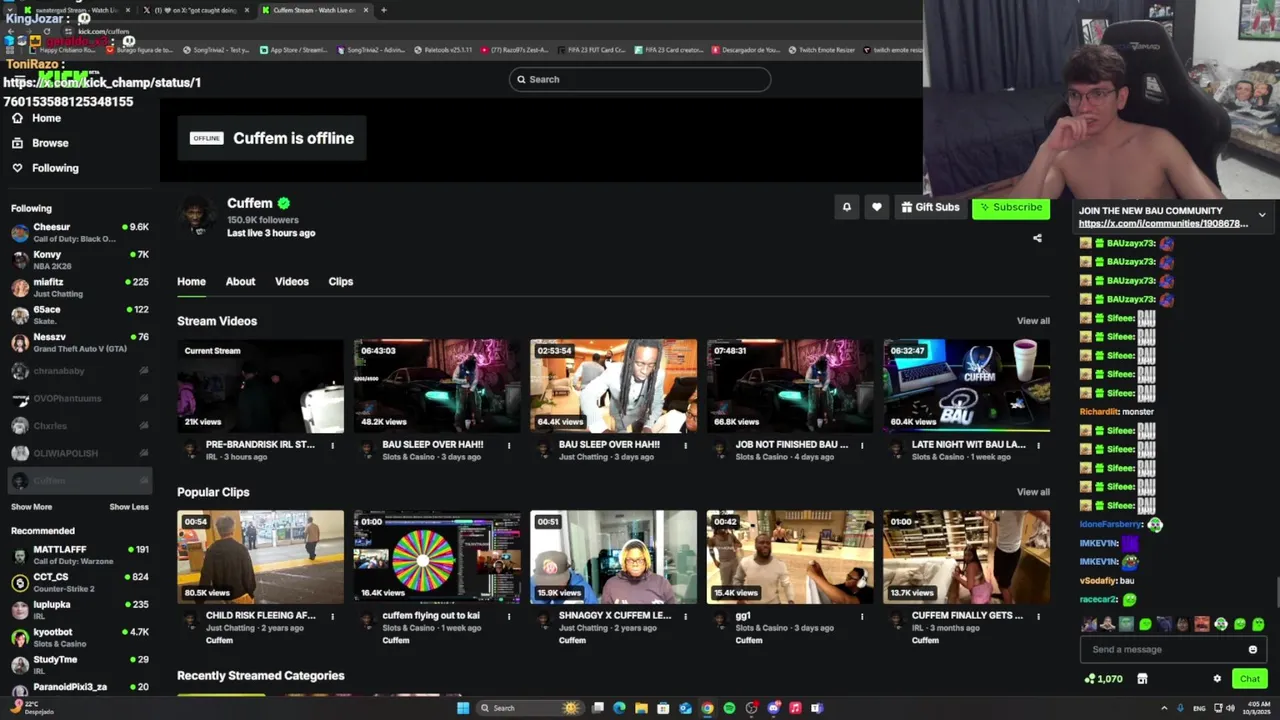Open the Clips channel tab

(341, 282)
